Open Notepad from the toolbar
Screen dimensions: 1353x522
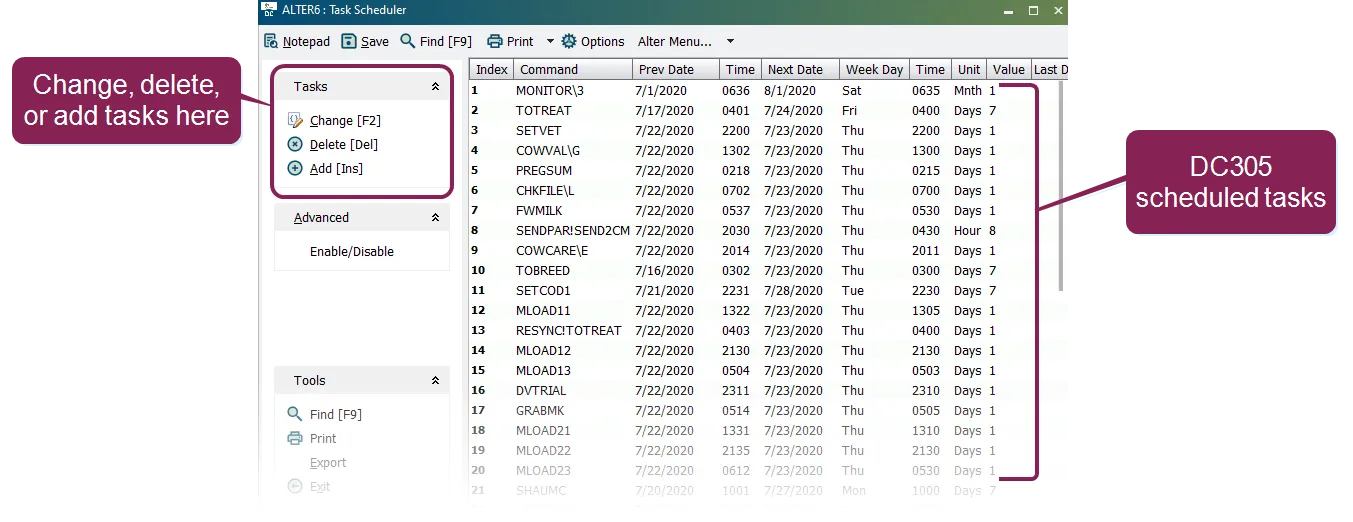click(x=296, y=41)
